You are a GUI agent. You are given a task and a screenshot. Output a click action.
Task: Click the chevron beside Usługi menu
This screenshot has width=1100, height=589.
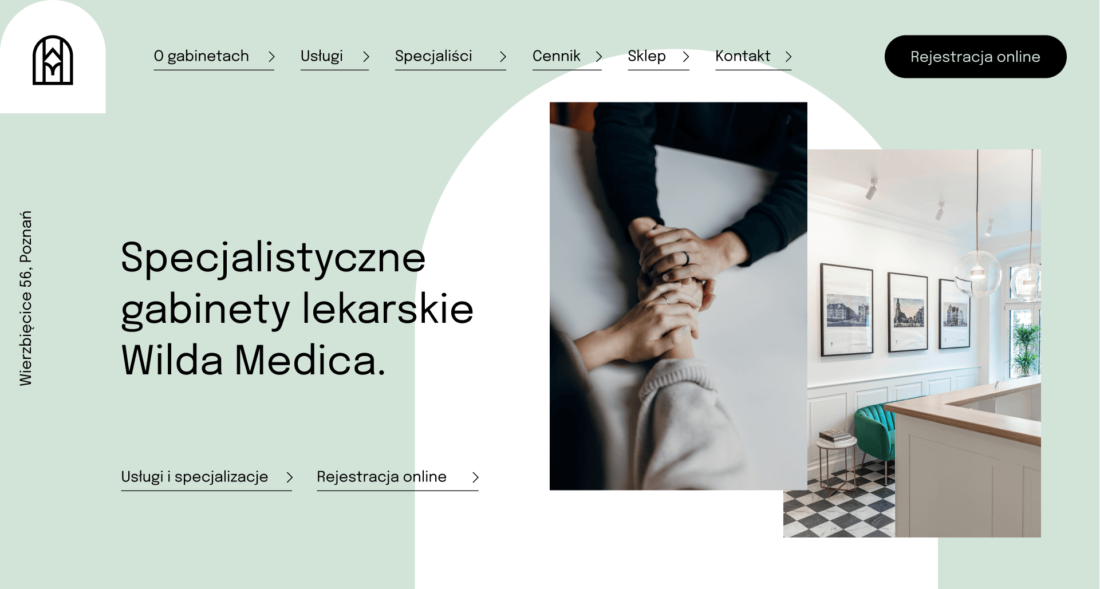(x=365, y=57)
